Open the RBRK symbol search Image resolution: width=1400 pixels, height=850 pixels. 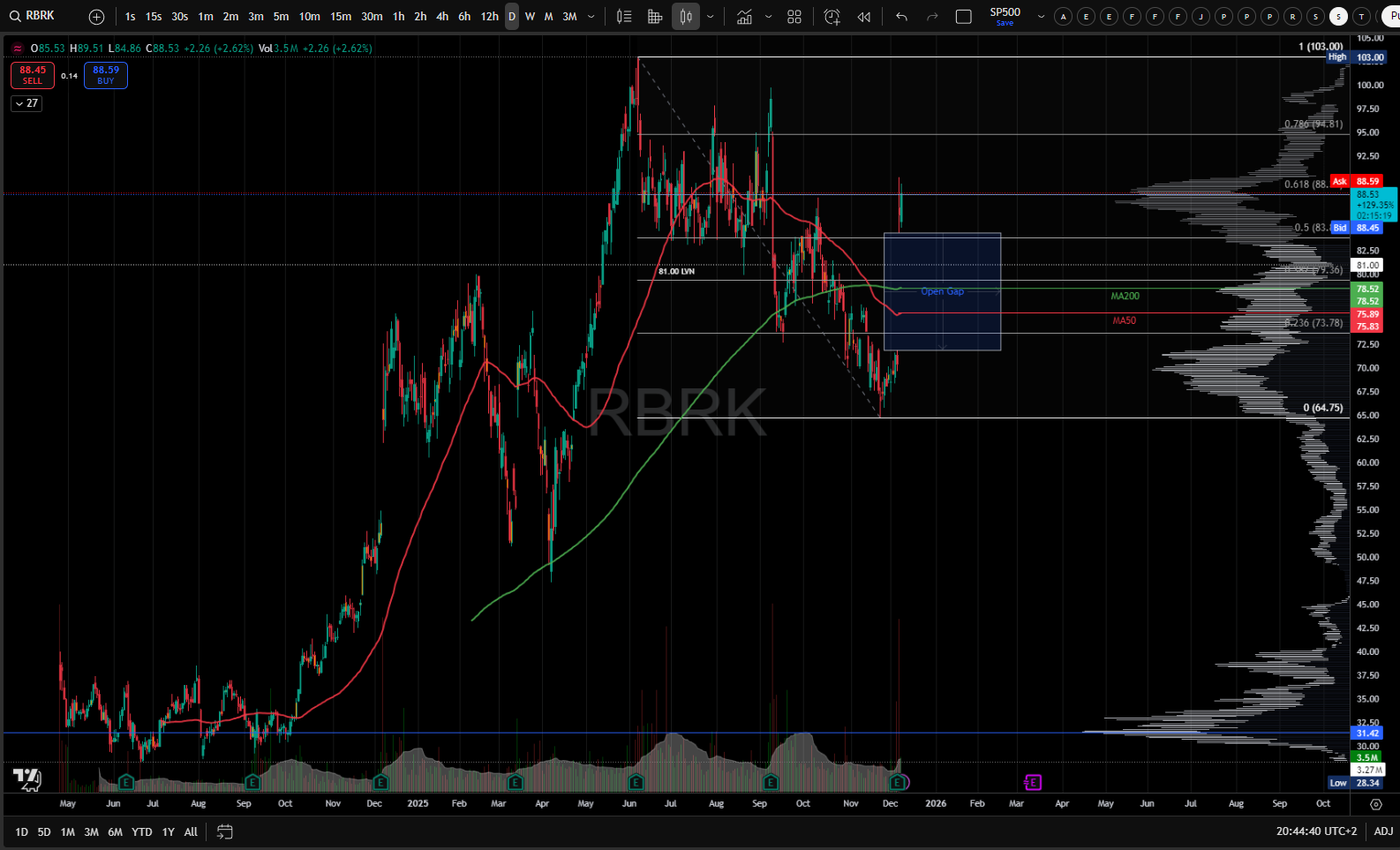point(35,16)
